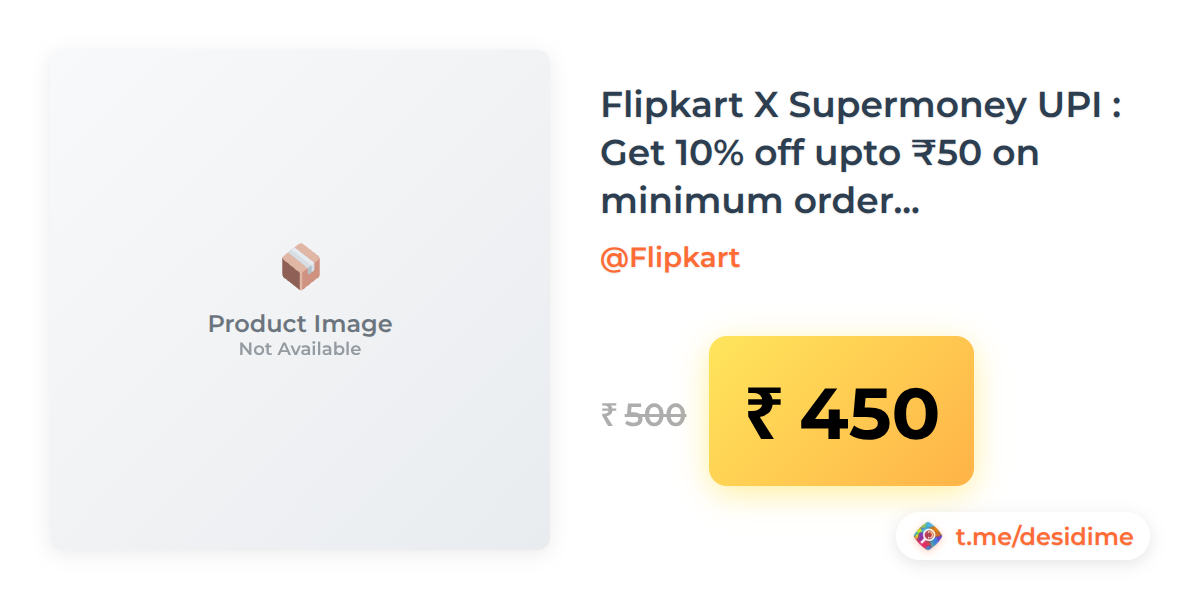Click the 'Not Available' subtitle text
Image resolution: width=1200 pixels, height=600 pixels.
click(x=300, y=349)
